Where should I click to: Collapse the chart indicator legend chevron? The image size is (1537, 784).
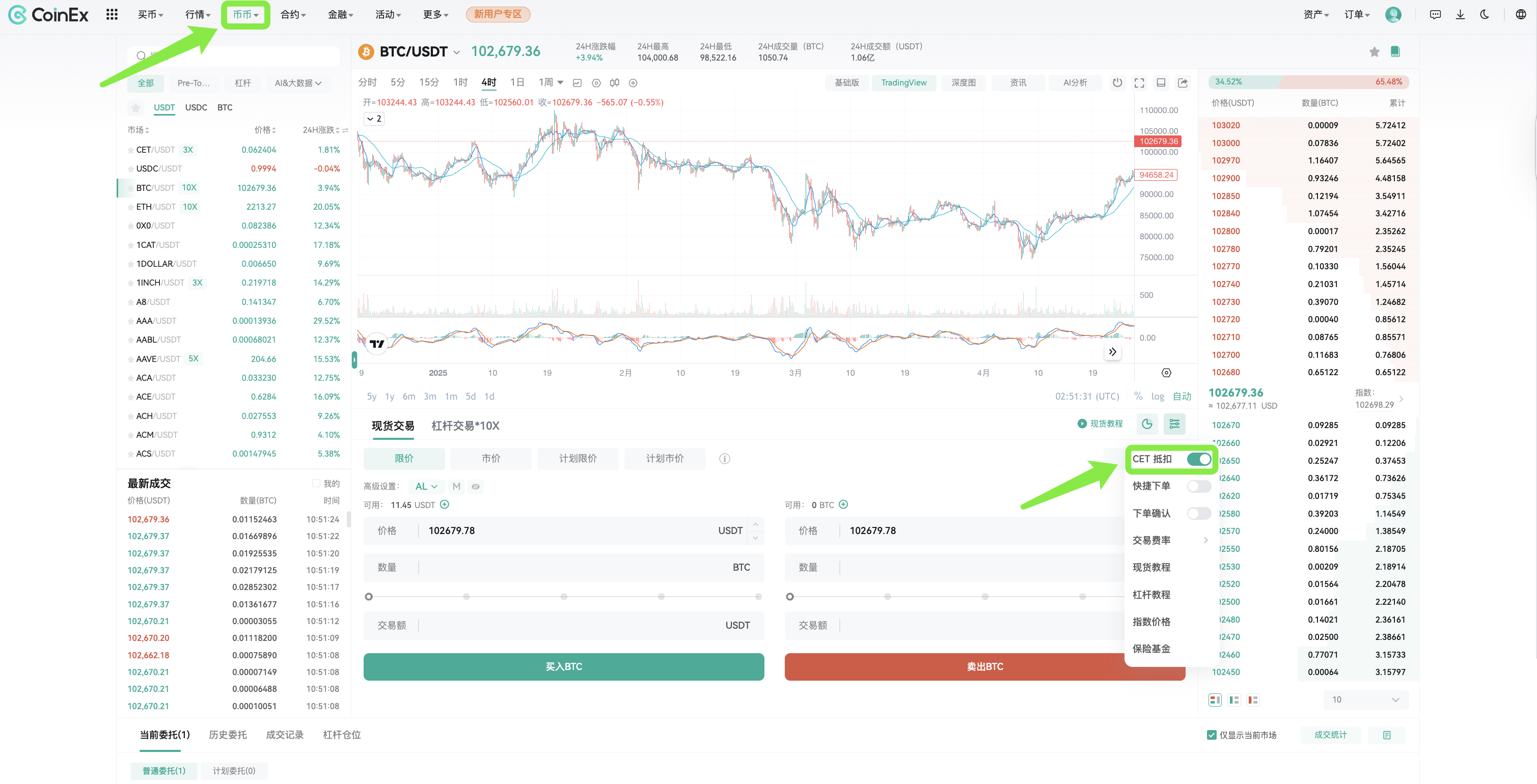point(373,119)
